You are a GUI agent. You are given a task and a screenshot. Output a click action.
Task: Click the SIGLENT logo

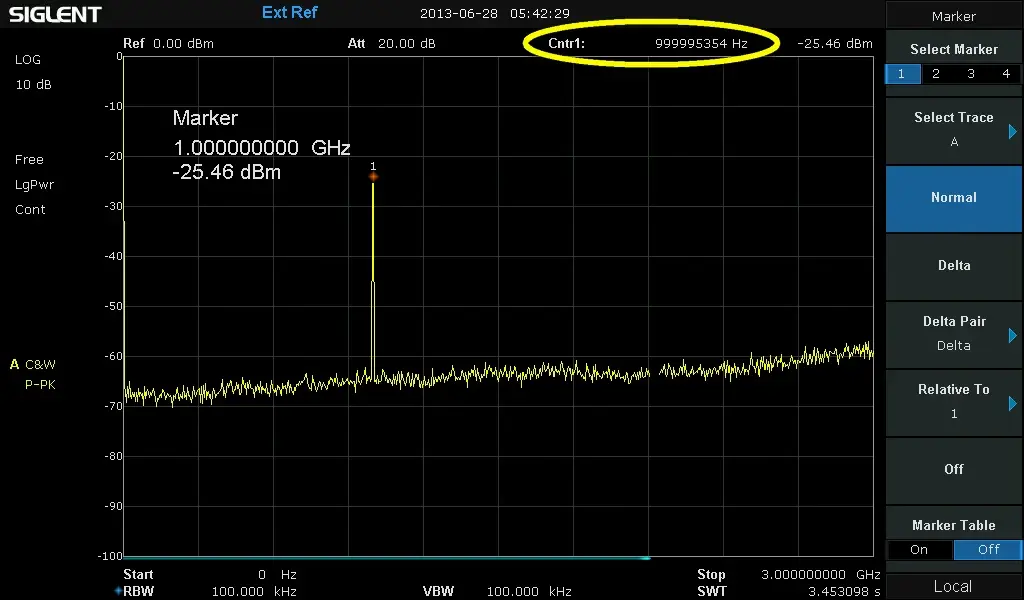55,14
